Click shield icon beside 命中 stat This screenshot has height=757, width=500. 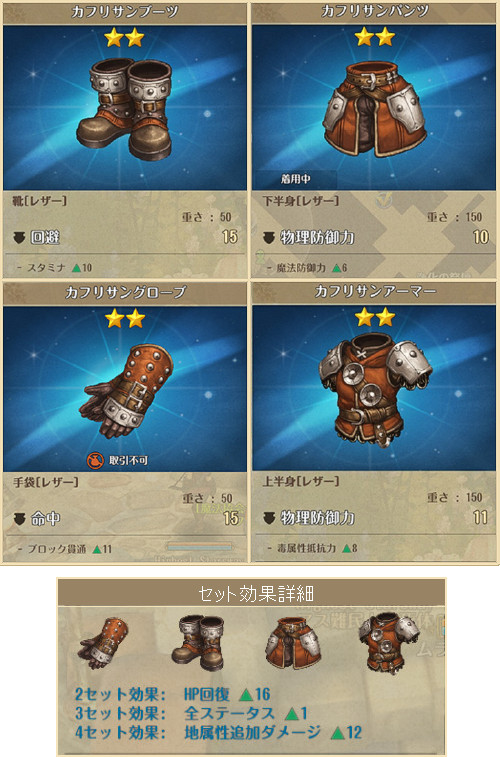click(19, 519)
